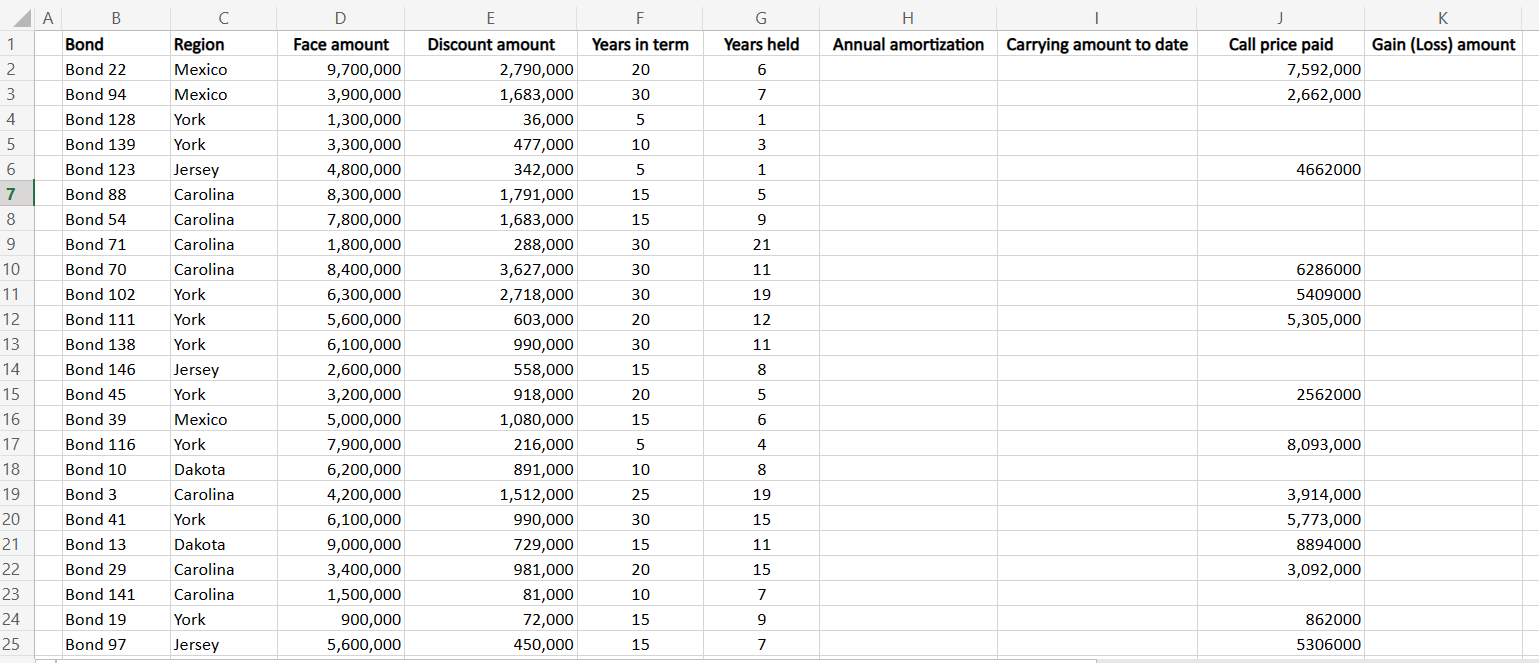Select row 25 header
Screen dimensions: 1539x663
[x=17, y=644]
